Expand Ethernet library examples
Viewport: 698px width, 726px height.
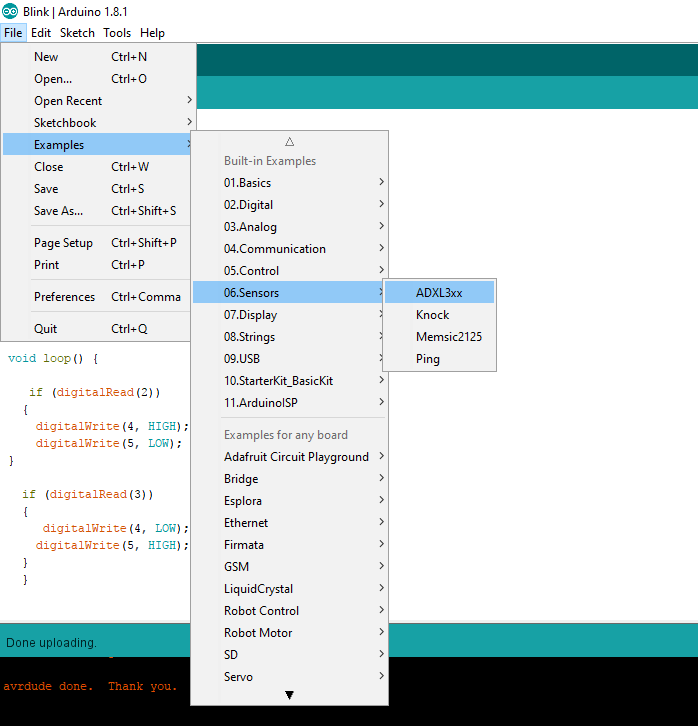tap(290, 522)
